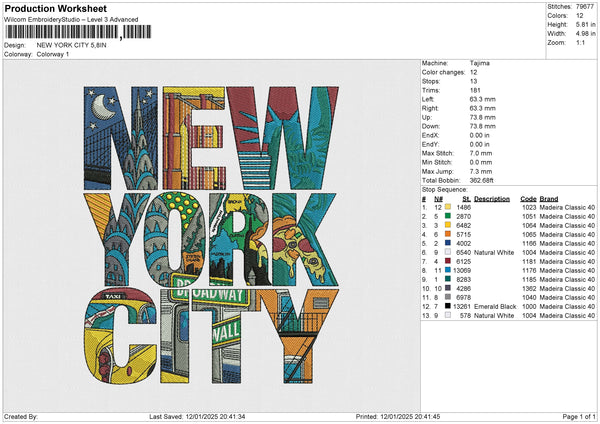Click the dark red swatch in stop 7
This screenshot has height=424, width=600.
pos(447,261)
